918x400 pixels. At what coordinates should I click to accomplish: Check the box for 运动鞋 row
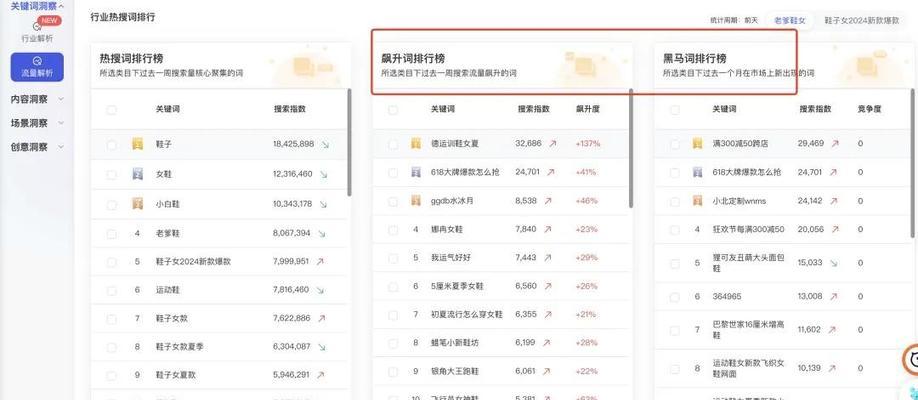tap(111, 290)
